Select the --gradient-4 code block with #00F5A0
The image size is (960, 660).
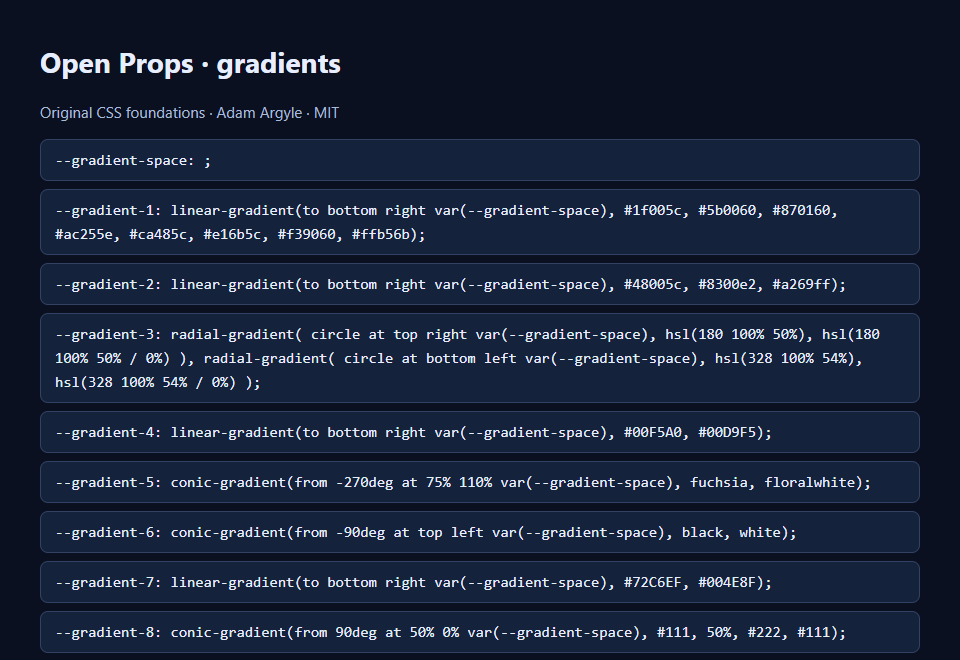pyautogui.click(x=479, y=432)
